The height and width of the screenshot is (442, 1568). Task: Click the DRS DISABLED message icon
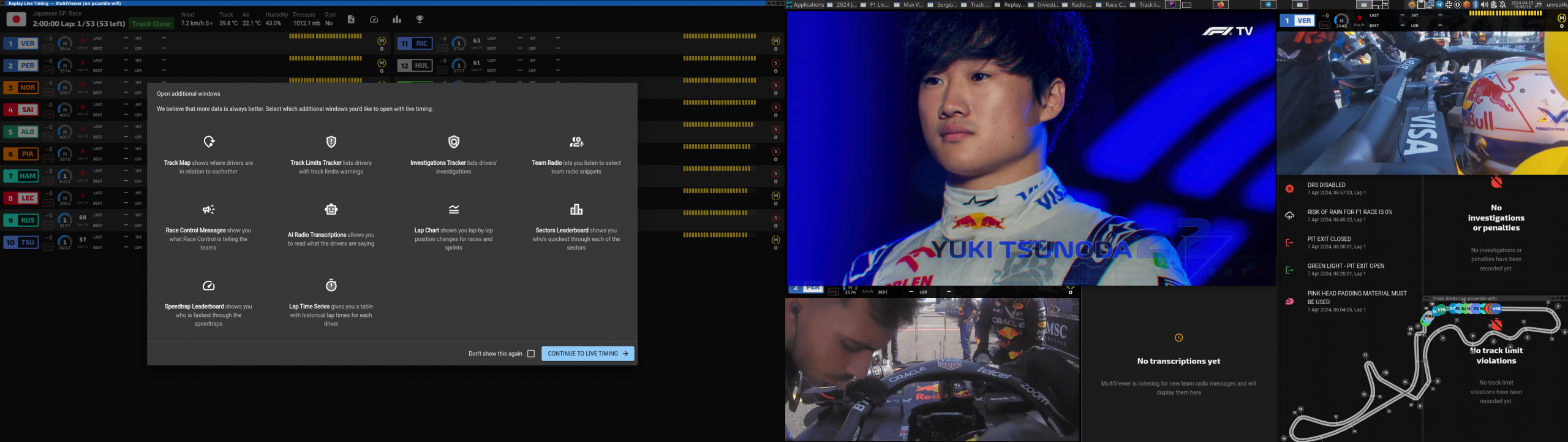[1289, 189]
